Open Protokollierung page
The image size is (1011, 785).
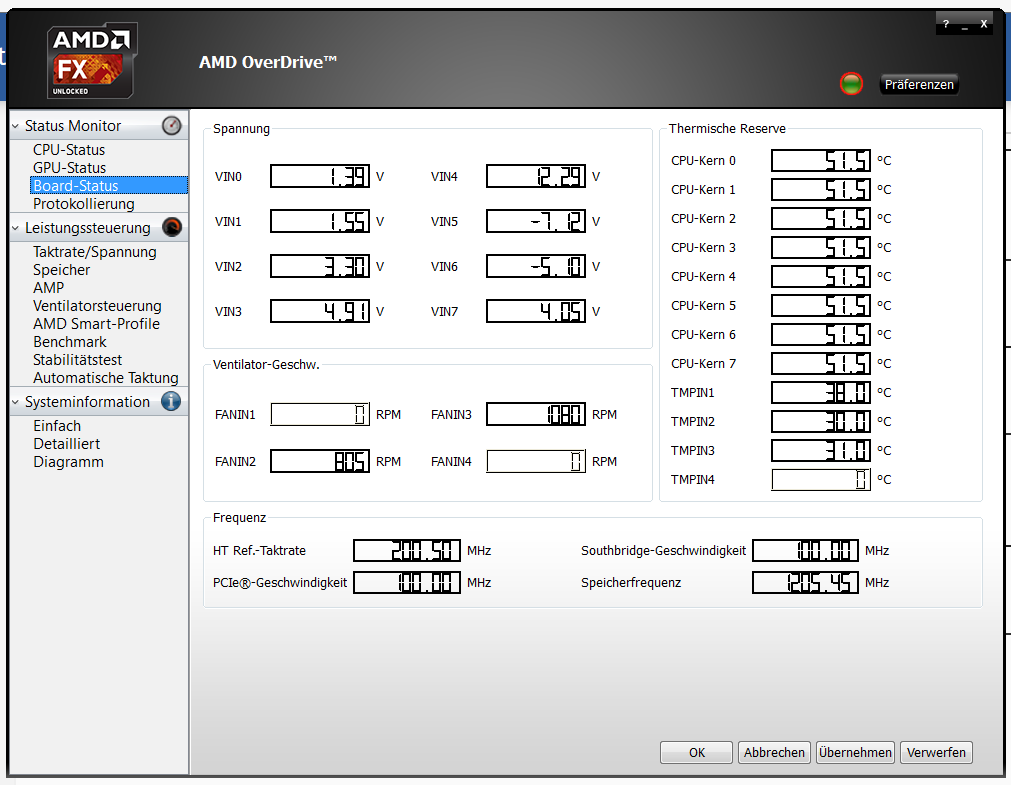coord(84,204)
